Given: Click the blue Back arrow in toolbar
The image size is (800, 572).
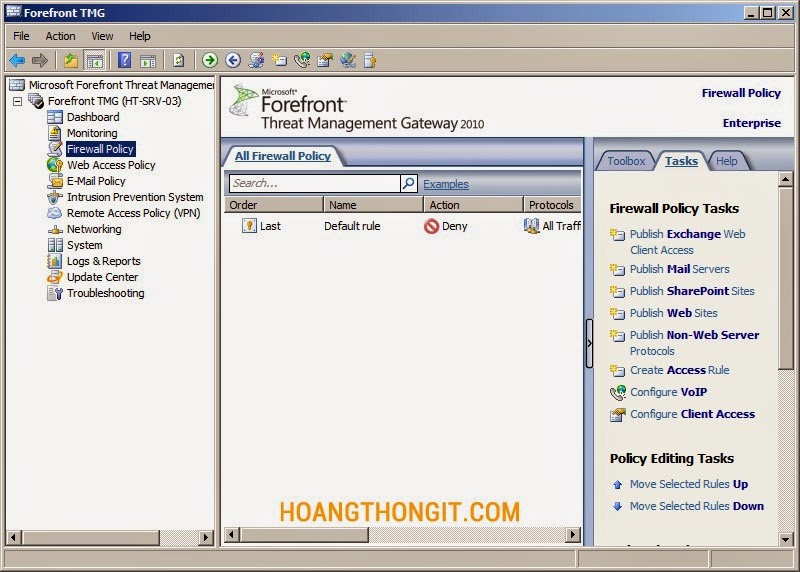Looking at the screenshot, I should pyautogui.click(x=17, y=60).
